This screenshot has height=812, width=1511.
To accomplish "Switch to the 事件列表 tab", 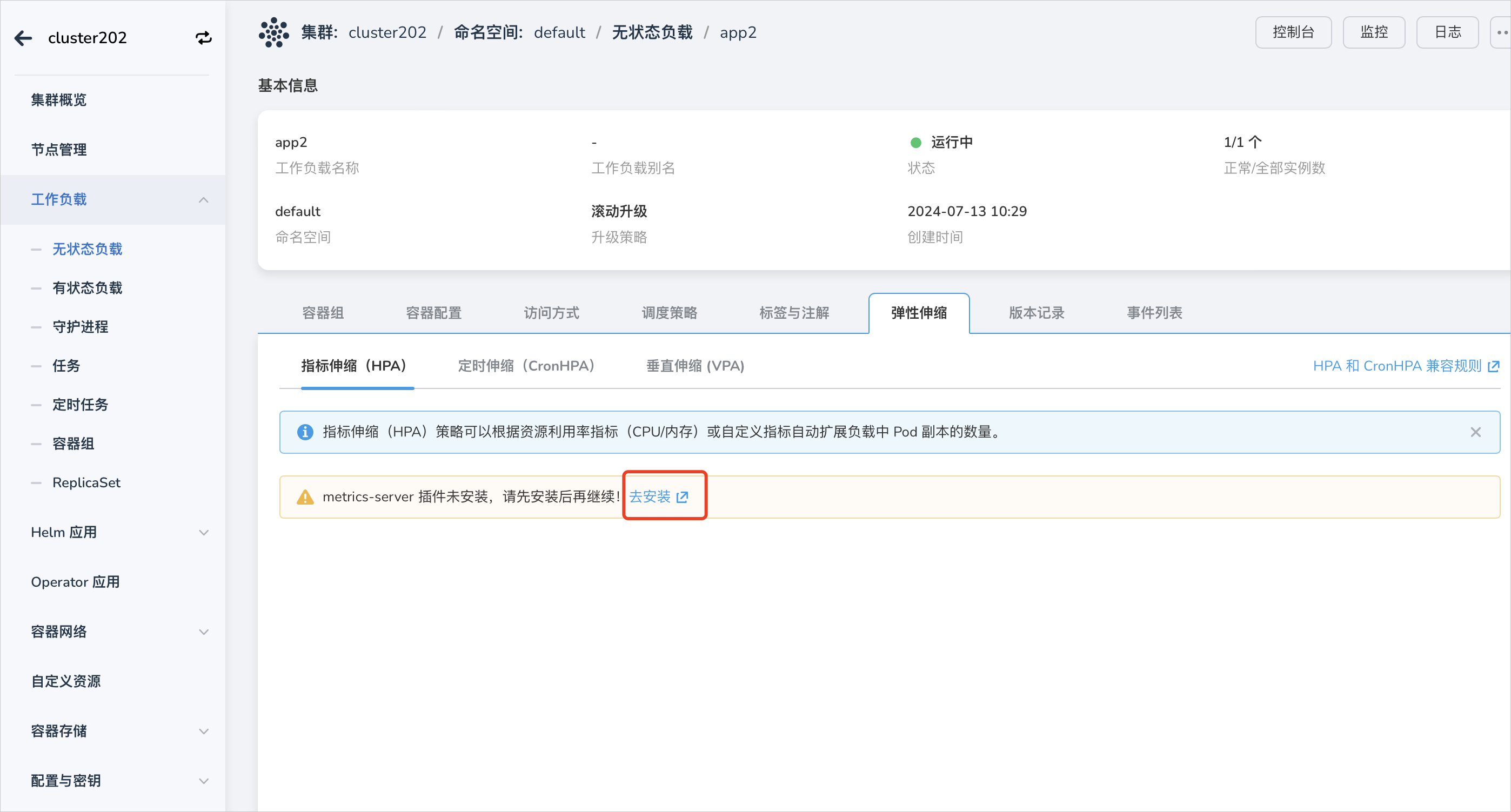I will (x=1154, y=313).
